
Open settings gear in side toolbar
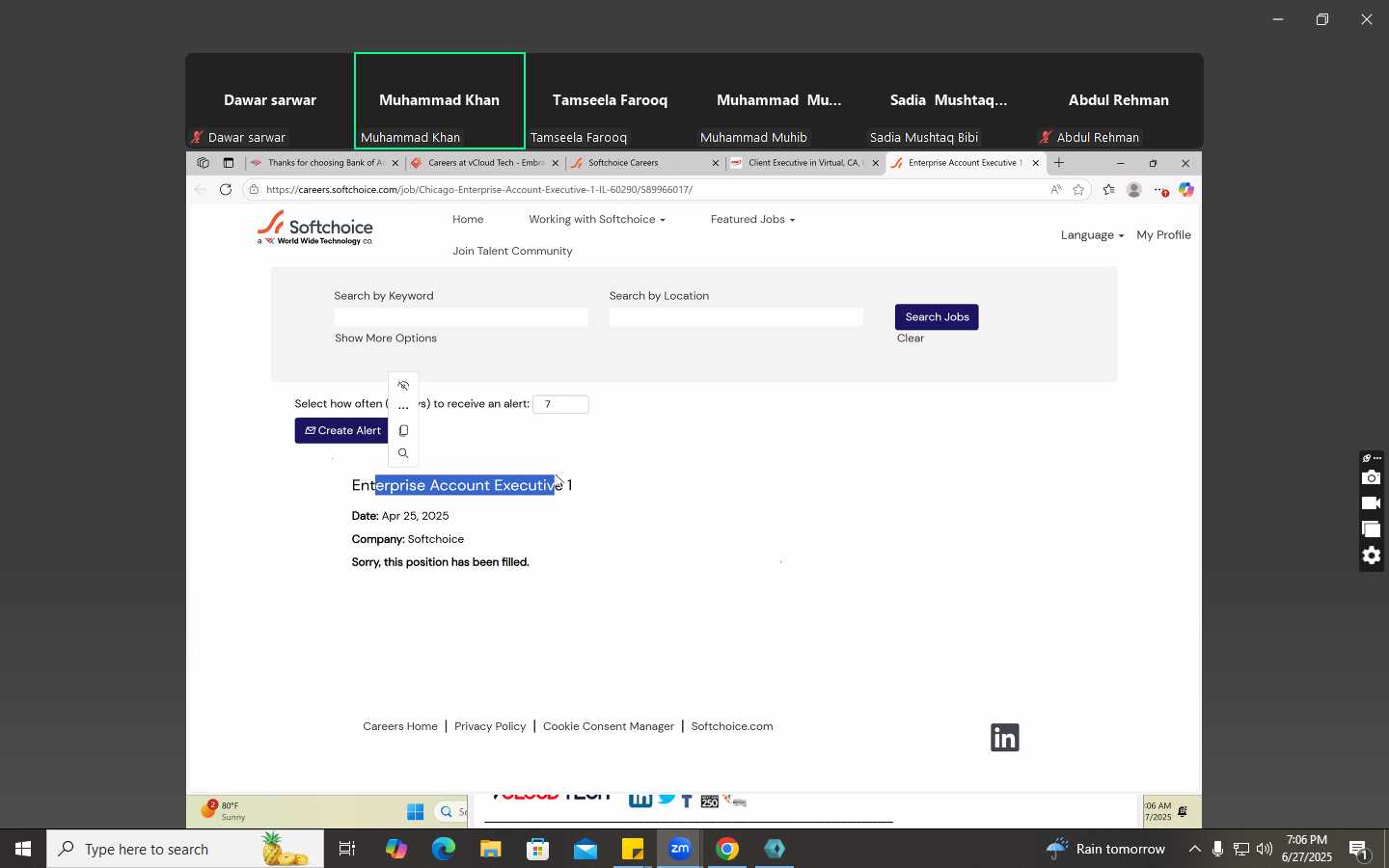tap(1372, 556)
